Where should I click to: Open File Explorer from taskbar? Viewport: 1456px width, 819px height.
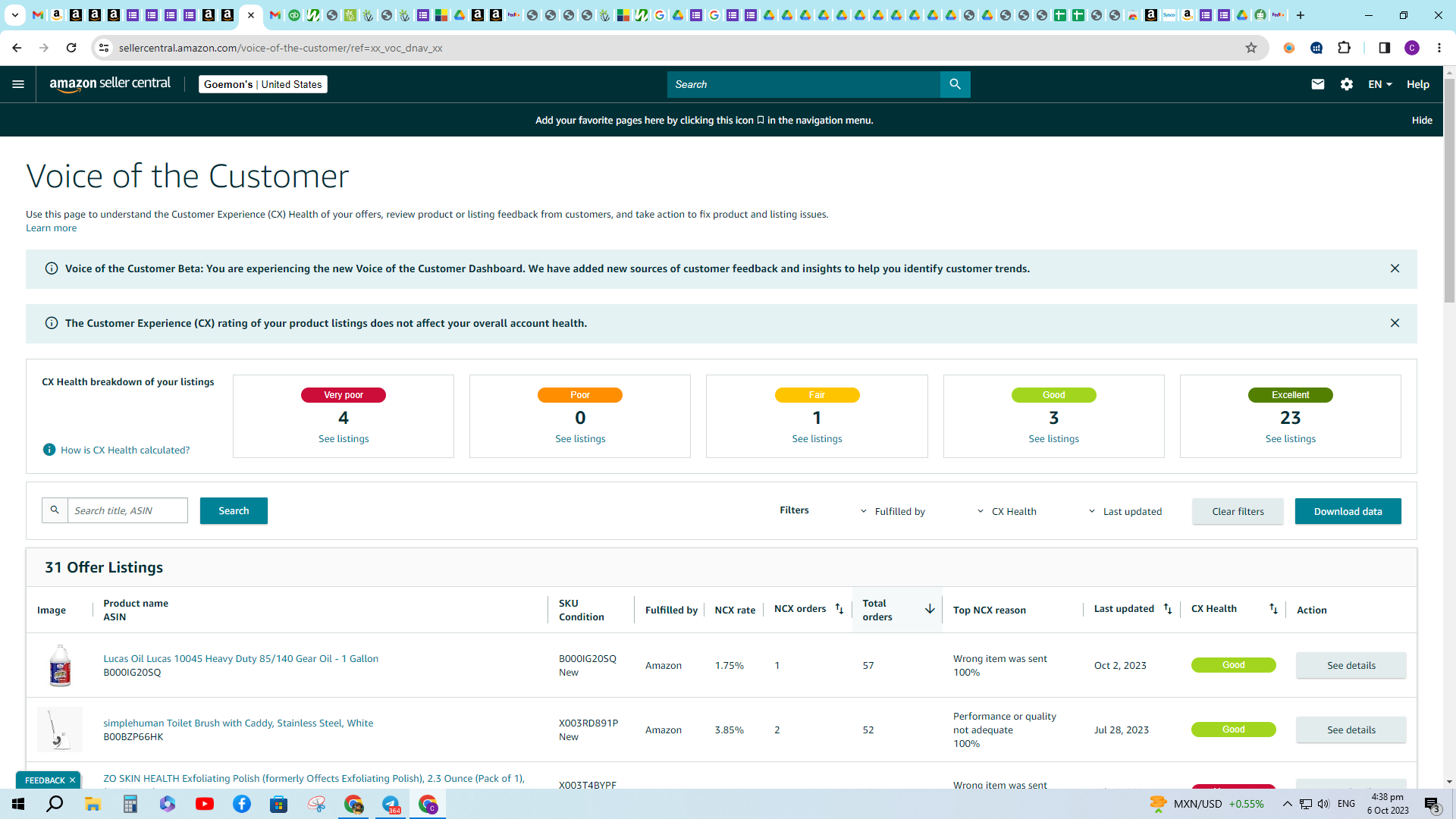pos(93,804)
